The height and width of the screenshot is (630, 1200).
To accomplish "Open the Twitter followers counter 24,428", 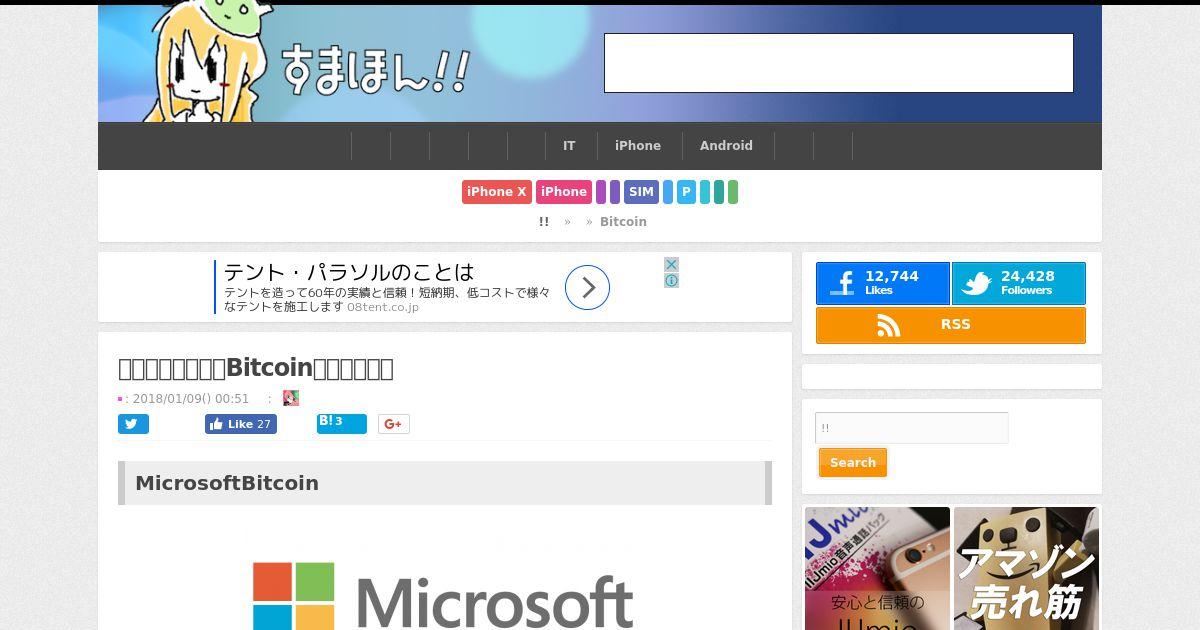I will point(1018,283).
